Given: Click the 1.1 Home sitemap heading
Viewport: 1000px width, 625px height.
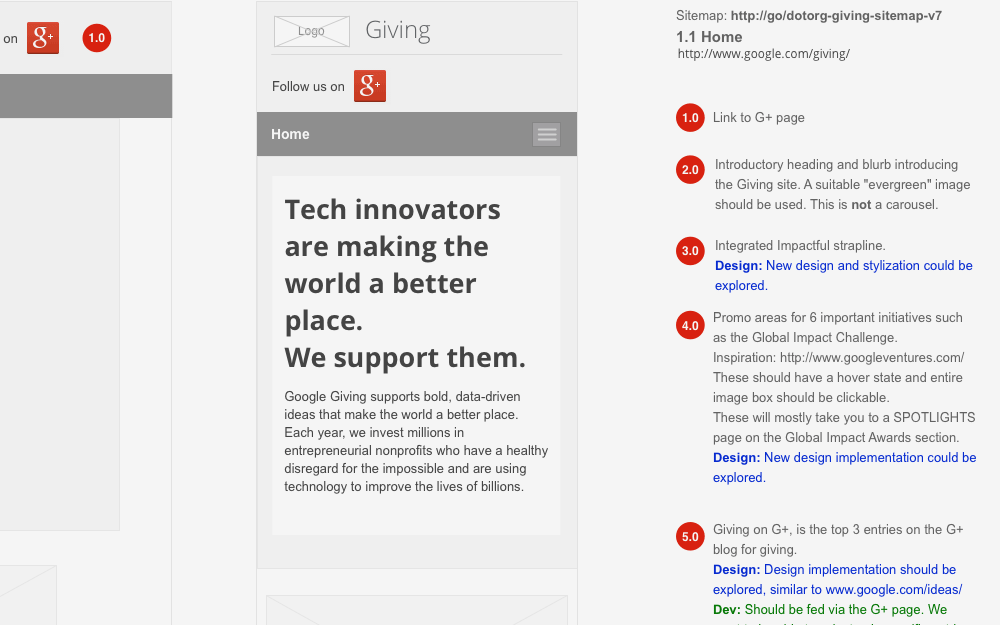Looking at the screenshot, I should 709,37.
